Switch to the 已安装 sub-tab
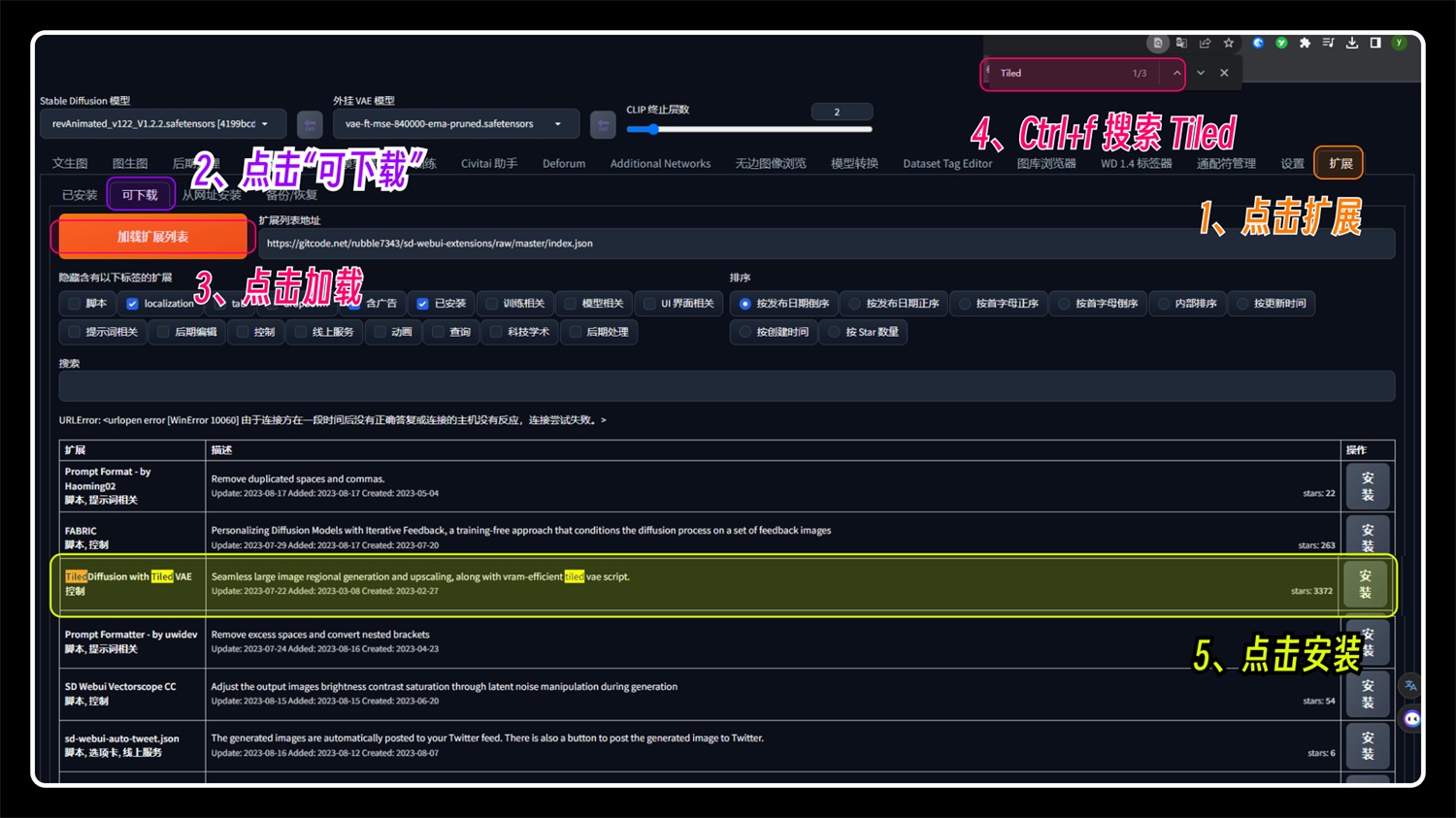Screen dimensions: 1456x818 pyautogui.click(x=80, y=195)
